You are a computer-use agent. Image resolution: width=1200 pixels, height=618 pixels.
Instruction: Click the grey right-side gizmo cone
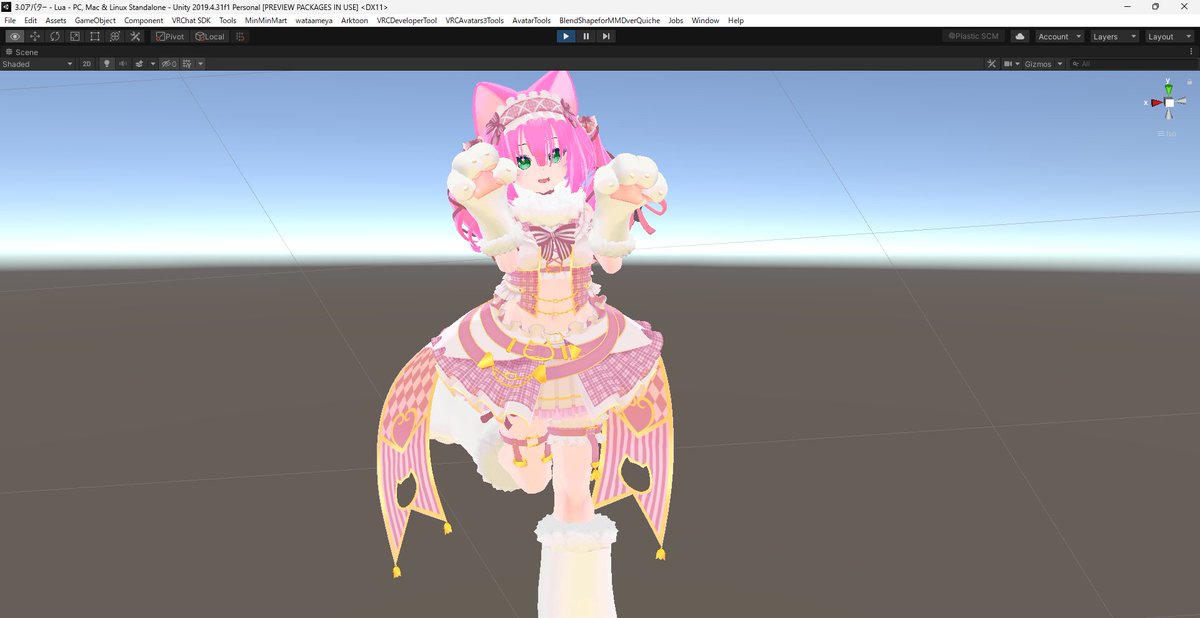pos(1181,102)
